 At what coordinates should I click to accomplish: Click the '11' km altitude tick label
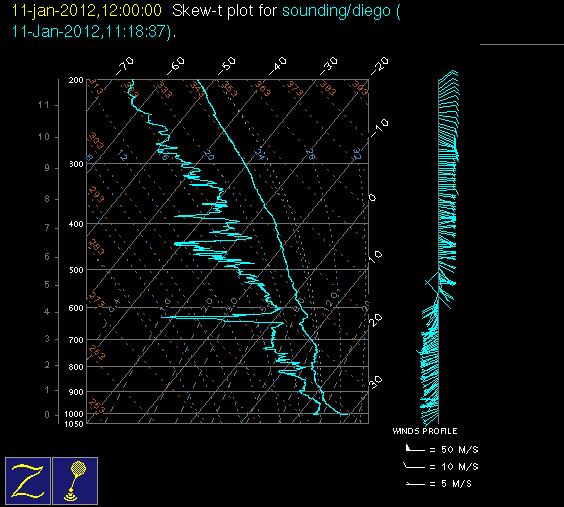(x=44, y=105)
